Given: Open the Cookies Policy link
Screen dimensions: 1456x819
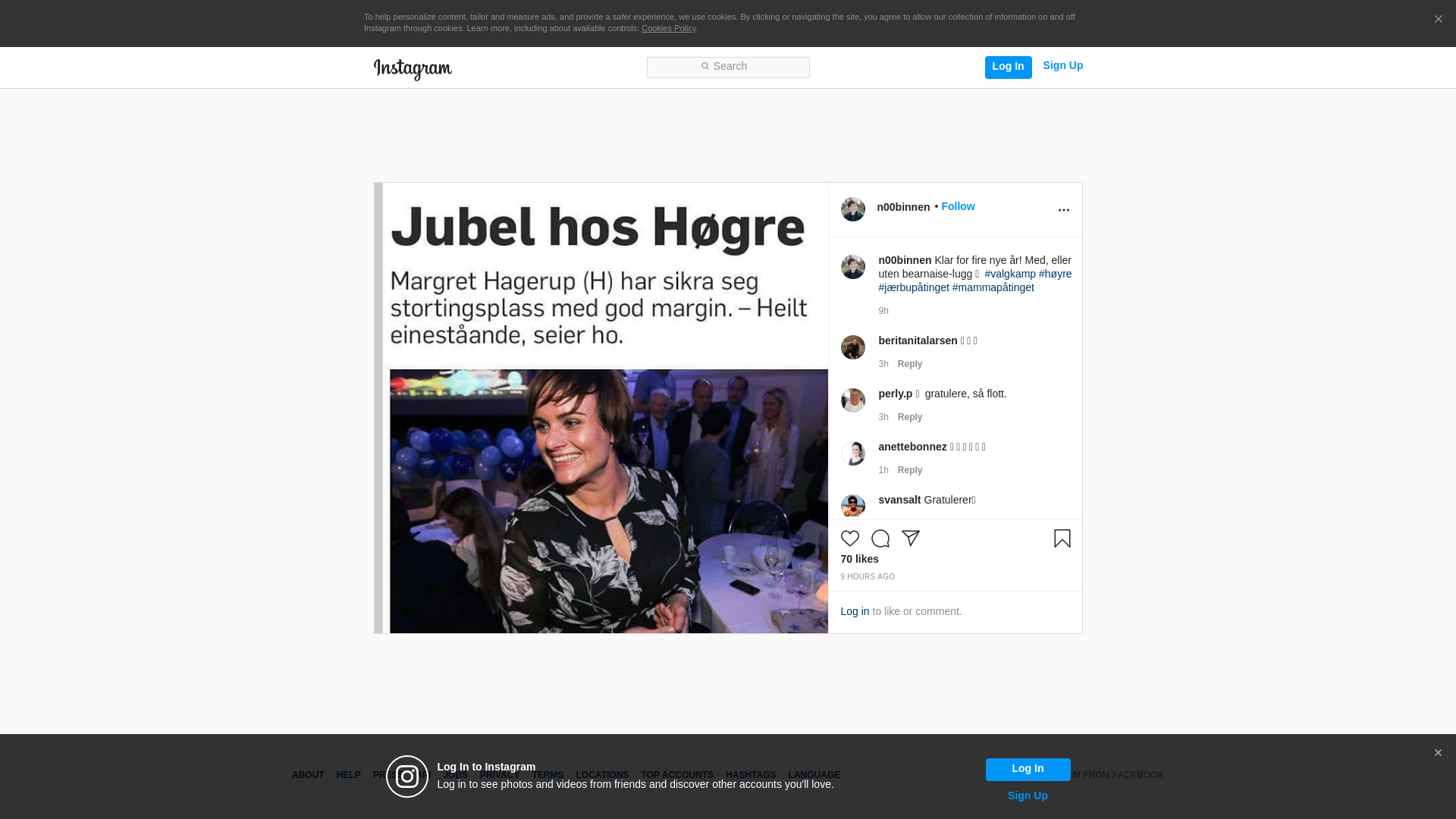Looking at the screenshot, I should [669, 28].
